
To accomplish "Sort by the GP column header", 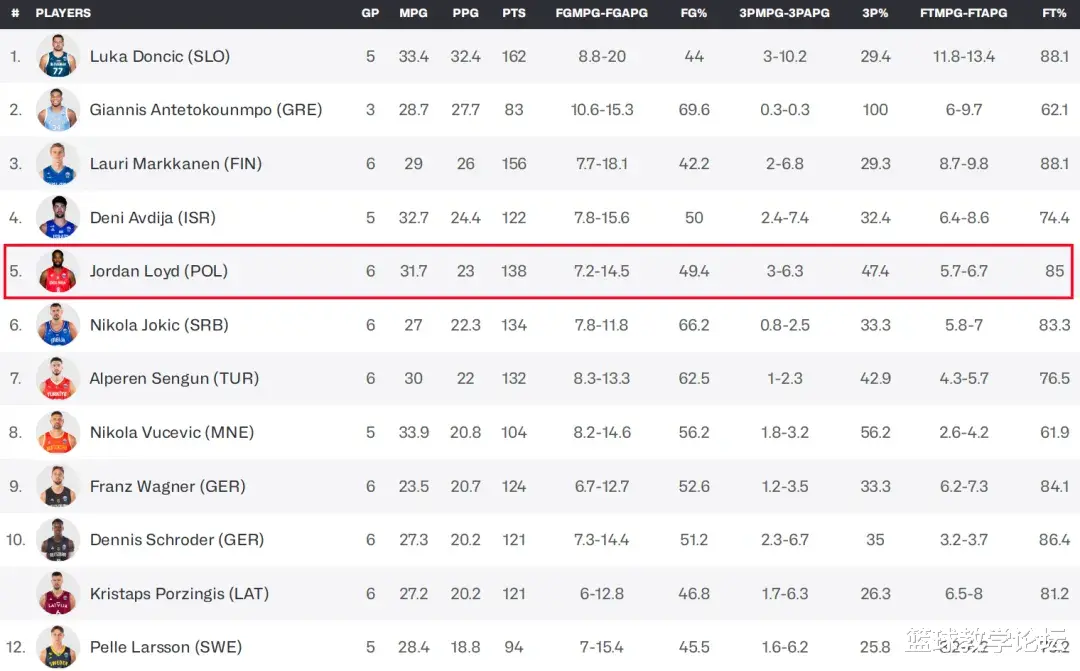I will (370, 13).
